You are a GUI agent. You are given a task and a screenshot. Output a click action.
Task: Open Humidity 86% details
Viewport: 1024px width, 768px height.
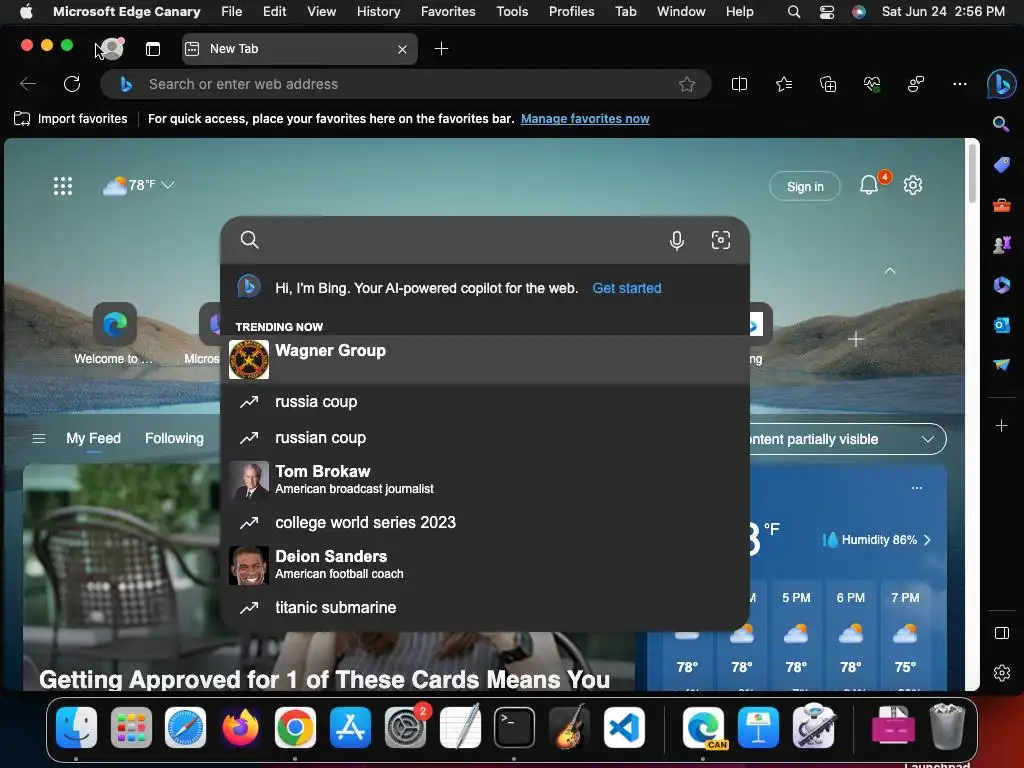(876, 540)
